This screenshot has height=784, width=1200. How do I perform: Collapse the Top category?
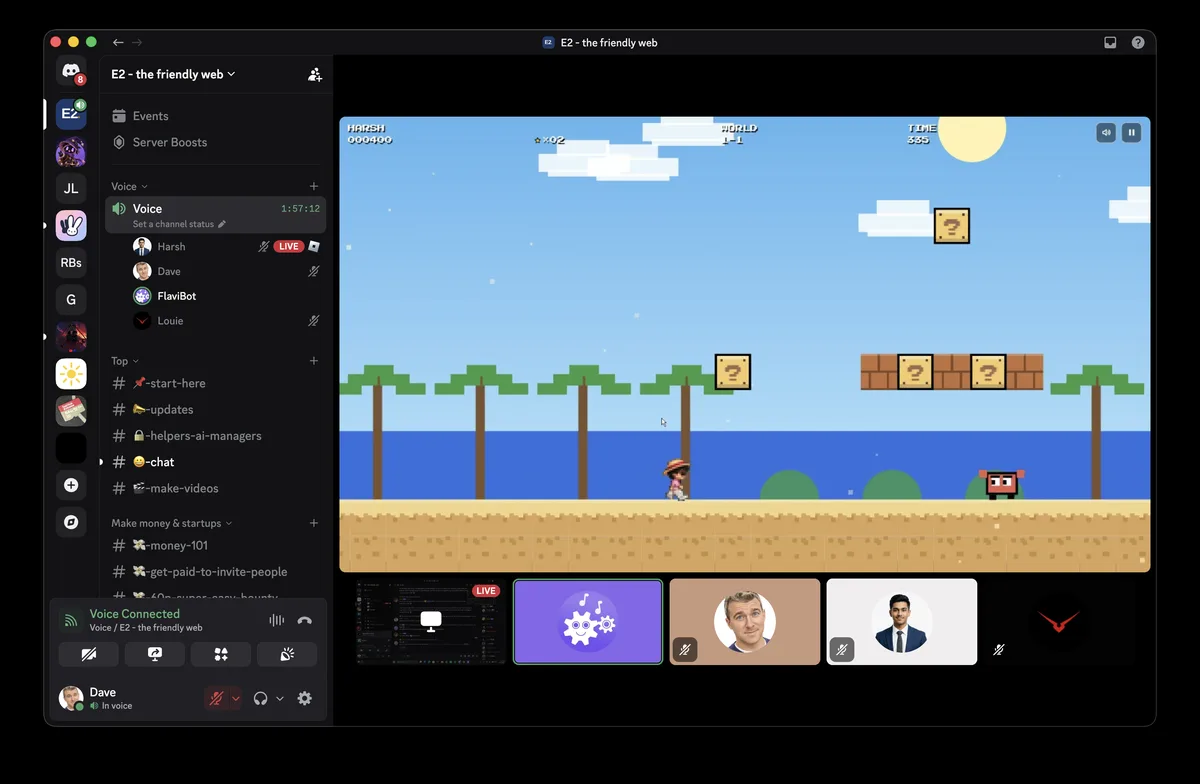(125, 361)
